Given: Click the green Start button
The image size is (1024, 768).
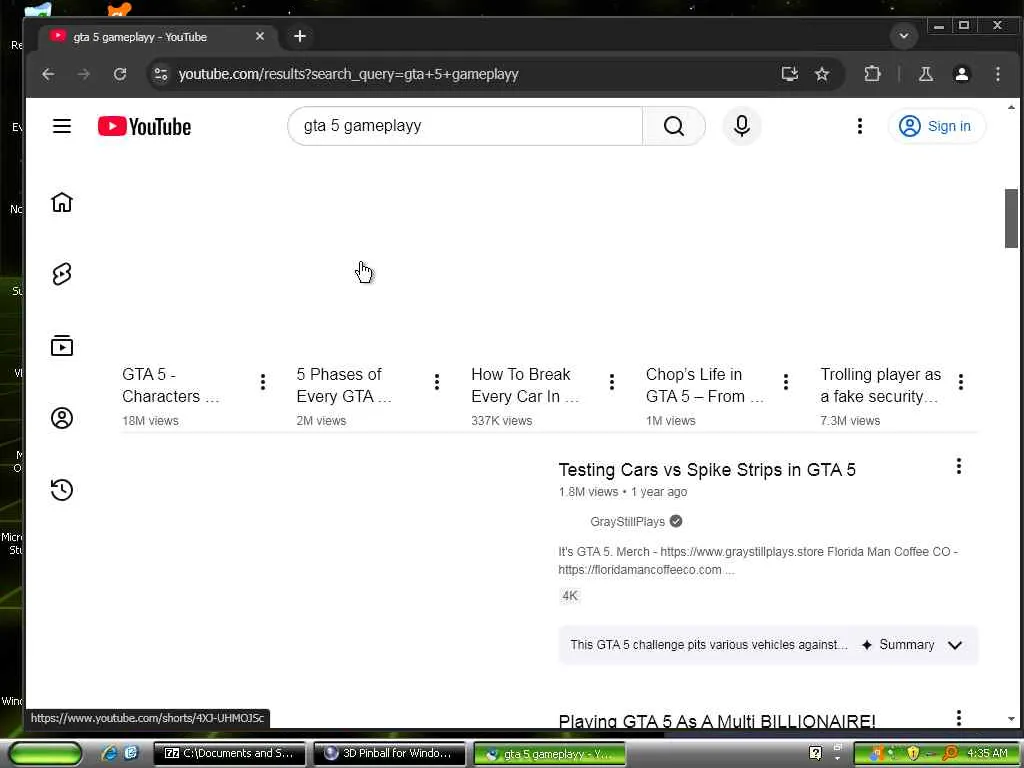Looking at the screenshot, I should (44, 753).
